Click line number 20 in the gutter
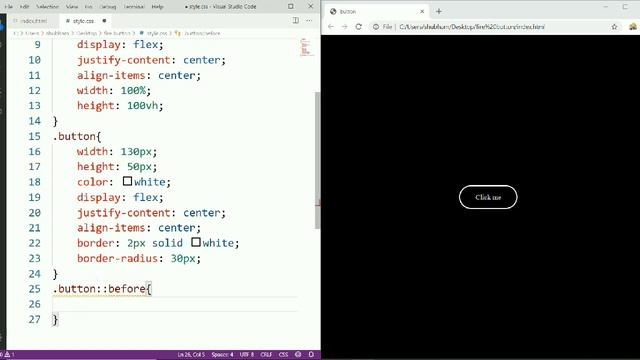The width and height of the screenshot is (640, 360). [34, 213]
